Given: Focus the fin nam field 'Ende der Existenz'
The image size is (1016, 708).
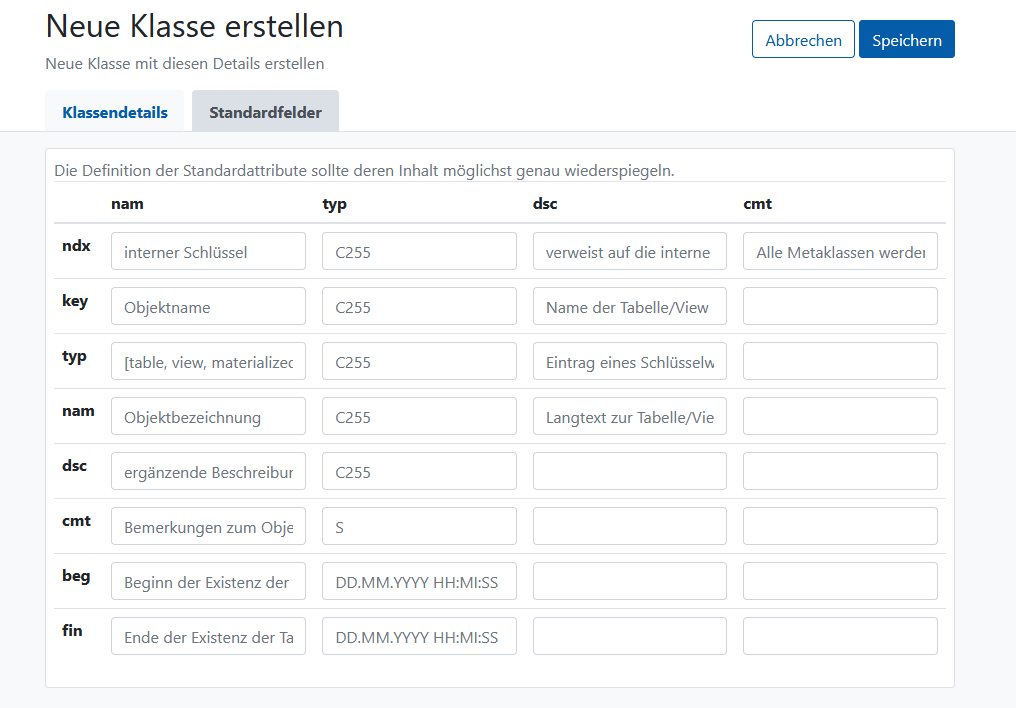Looking at the screenshot, I should coord(208,637).
